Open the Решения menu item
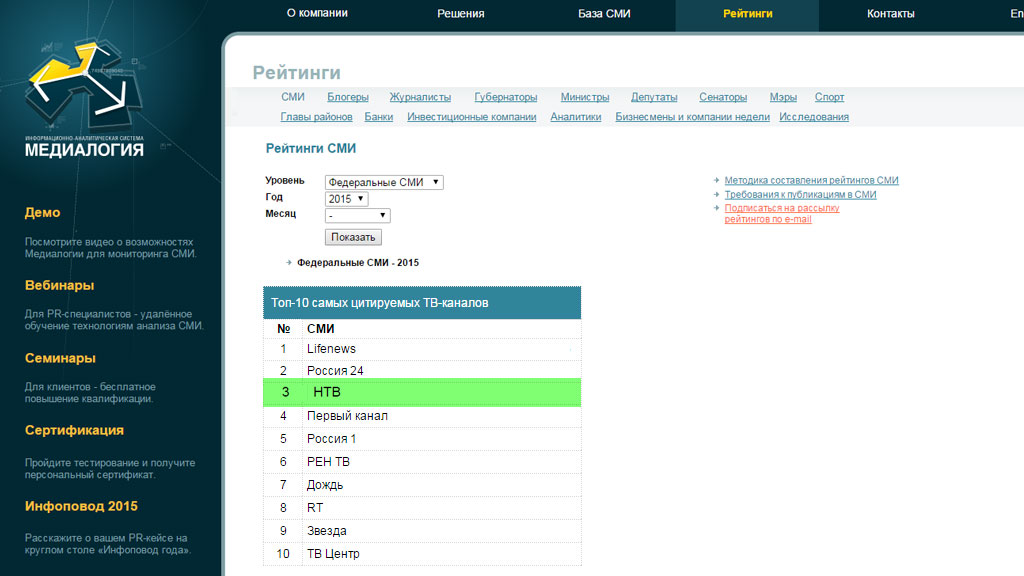1024x576 pixels. click(x=460, y=14)
